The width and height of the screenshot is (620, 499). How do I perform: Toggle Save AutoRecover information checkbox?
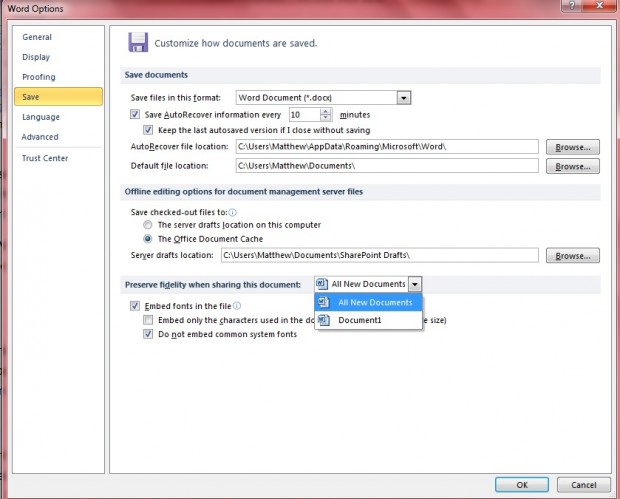136,115
